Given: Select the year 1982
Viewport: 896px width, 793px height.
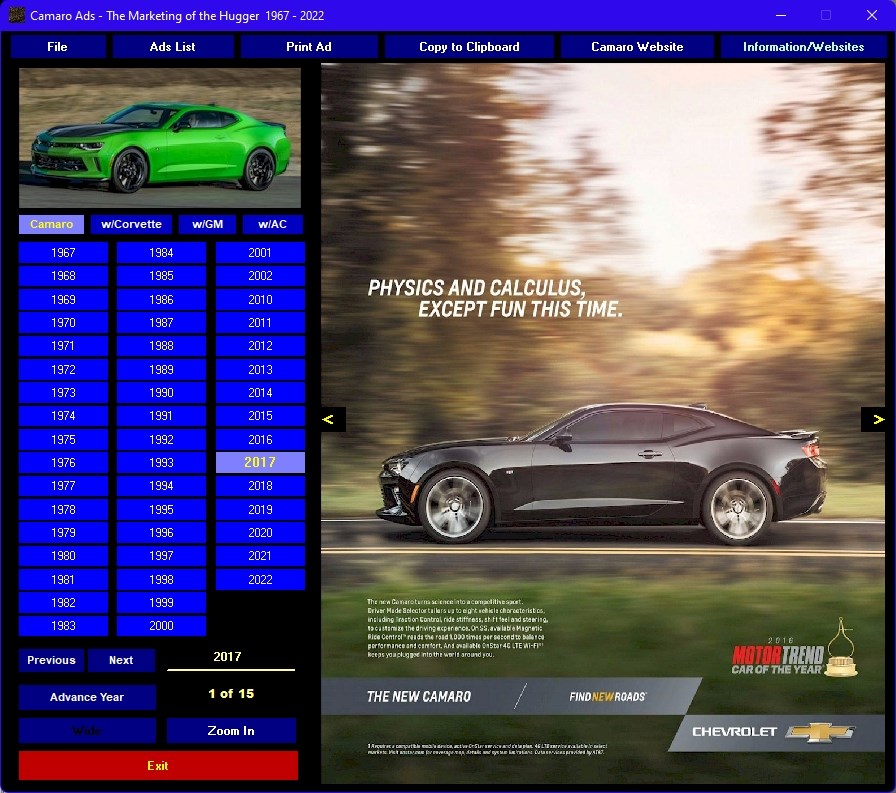Looking at the screenshot, I should (x=63, y=603).
